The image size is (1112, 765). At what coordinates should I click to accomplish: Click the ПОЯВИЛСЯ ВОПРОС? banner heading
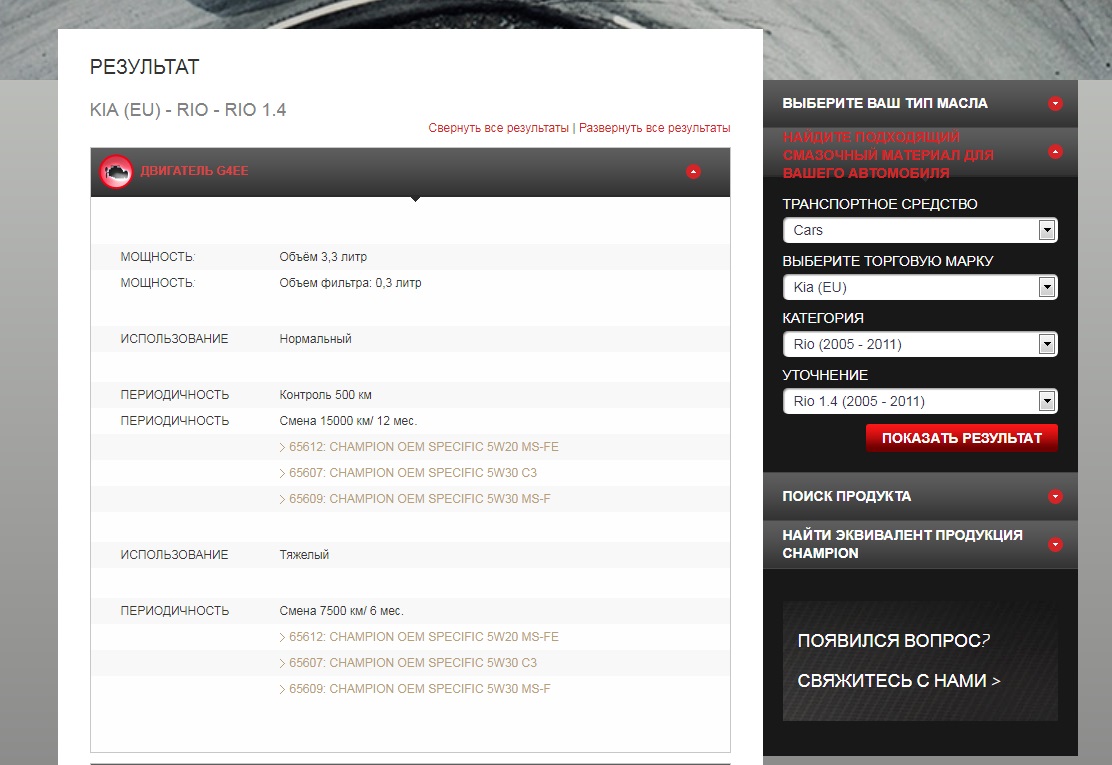[x=894, y=641]
